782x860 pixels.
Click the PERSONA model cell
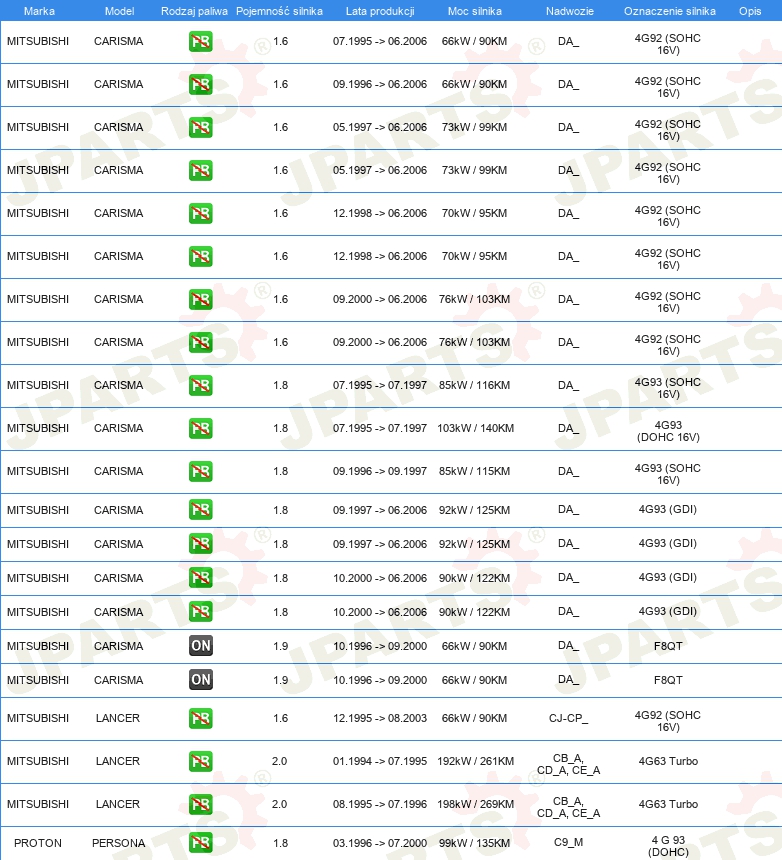(118, 843)
